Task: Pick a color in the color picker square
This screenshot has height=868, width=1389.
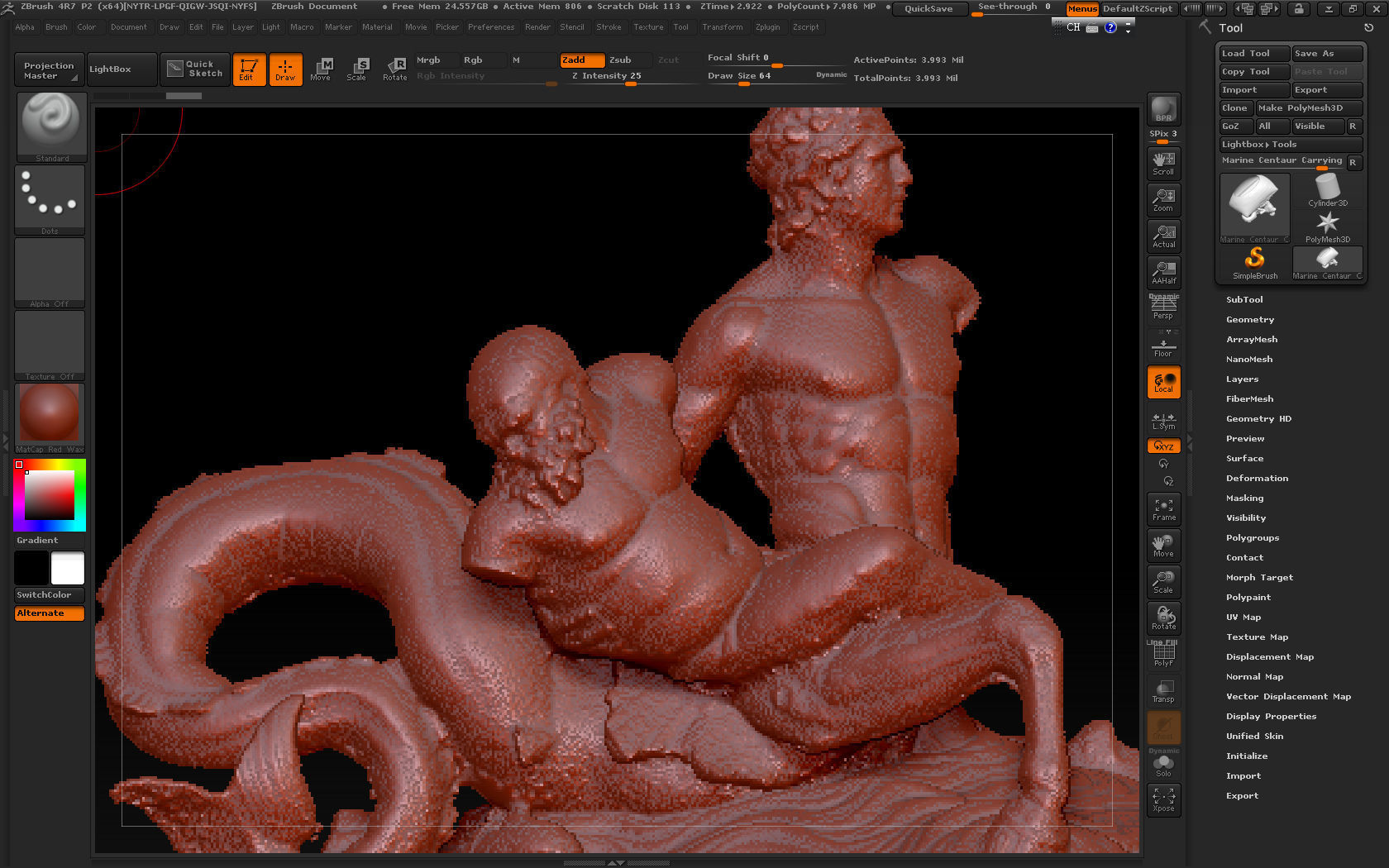Action: [x=50, y=495]
